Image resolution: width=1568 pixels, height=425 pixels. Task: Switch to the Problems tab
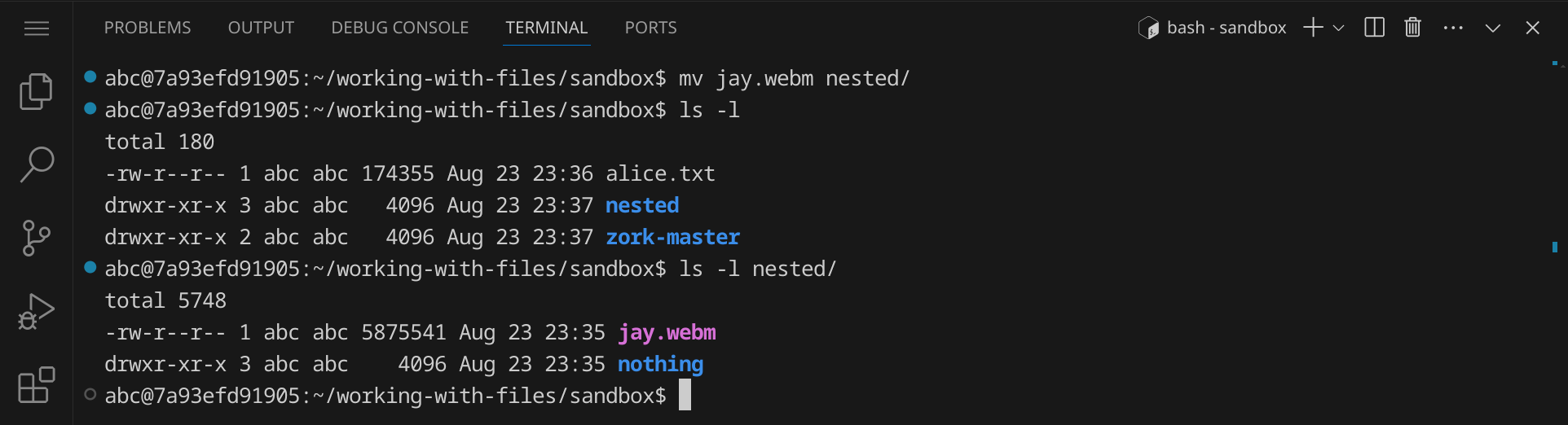[x=148, y=28]
